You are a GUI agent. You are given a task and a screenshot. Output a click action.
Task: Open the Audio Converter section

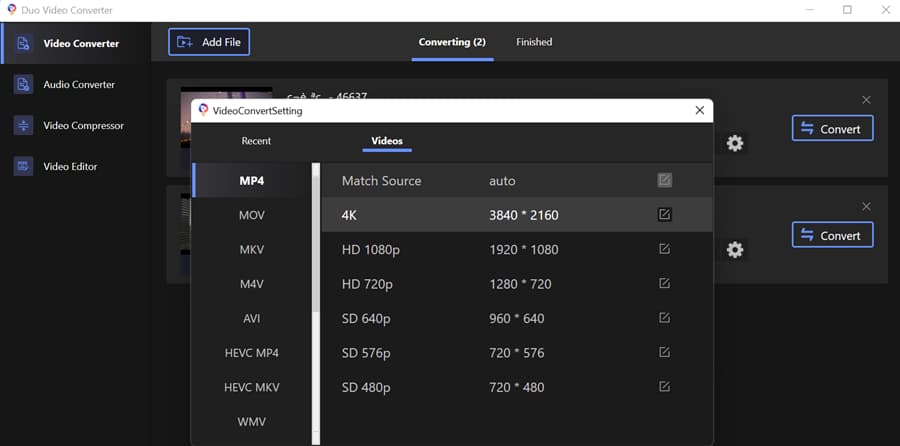click(x=76, y=84)
